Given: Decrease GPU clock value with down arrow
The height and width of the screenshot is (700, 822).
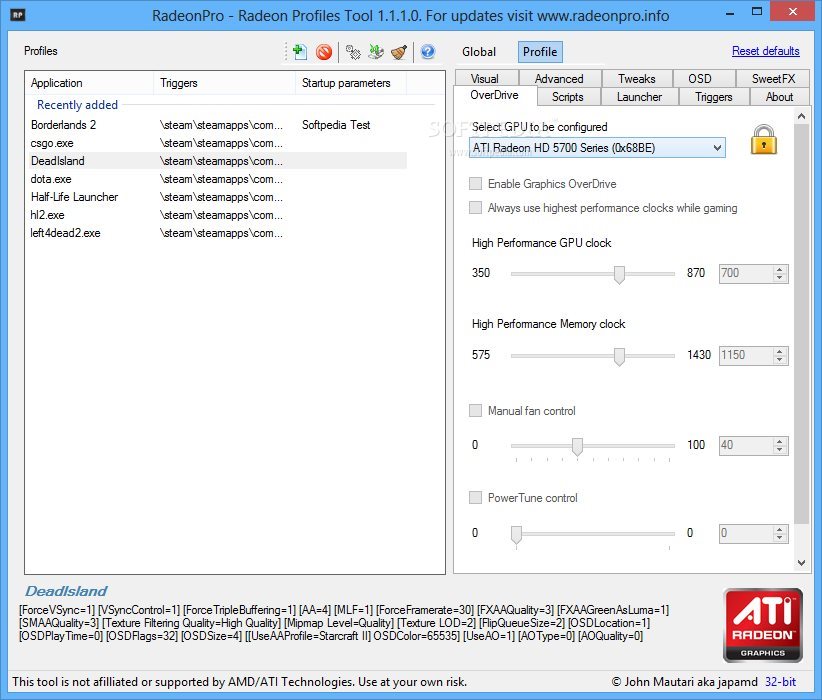Looking at the screenshot, I should 780,277.
